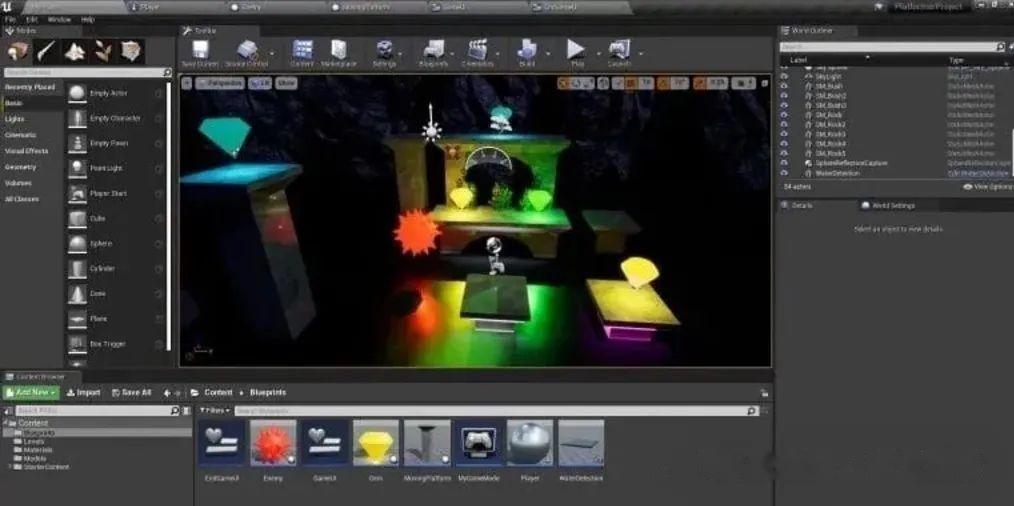Select the Foliage mode icon
Image resolution: width=1014 pixels, height=506 pixels.
point(103,51)
